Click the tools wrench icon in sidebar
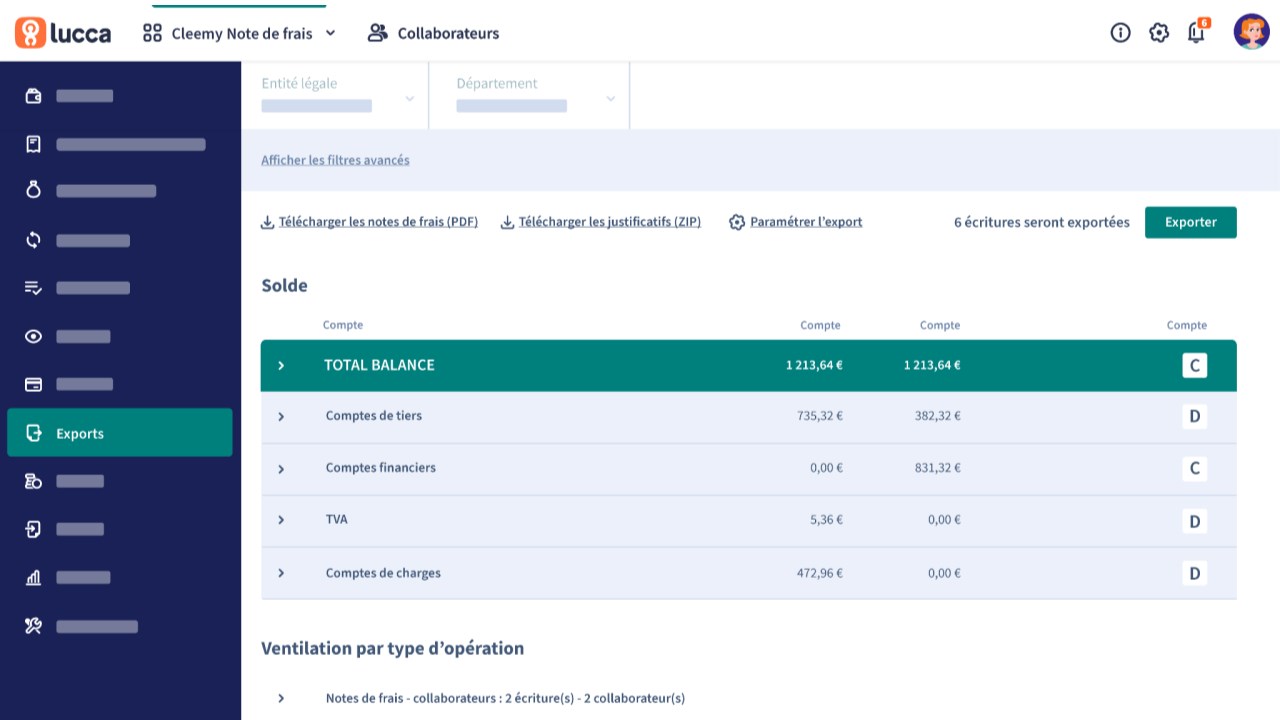Image resolution: width=1280 pixels, height=720 pixels. coord(33,626)
